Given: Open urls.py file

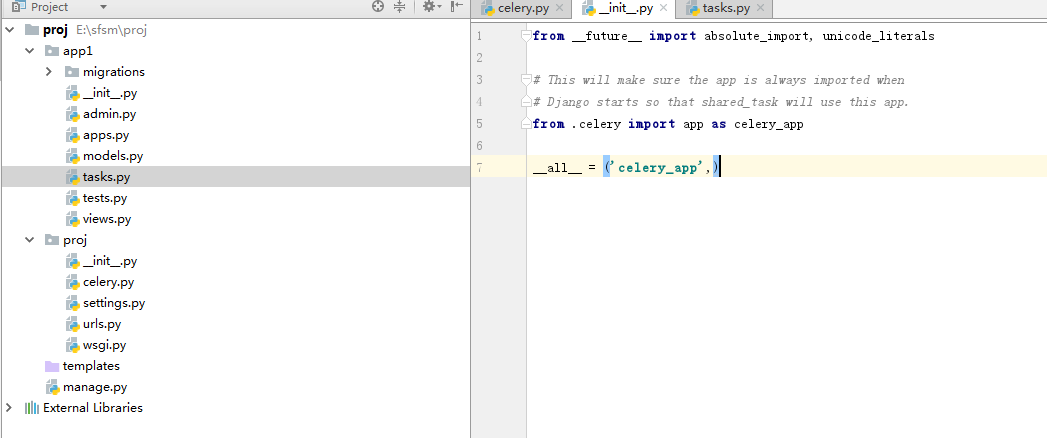Looking at the screenshot, I should click(102, 324).
